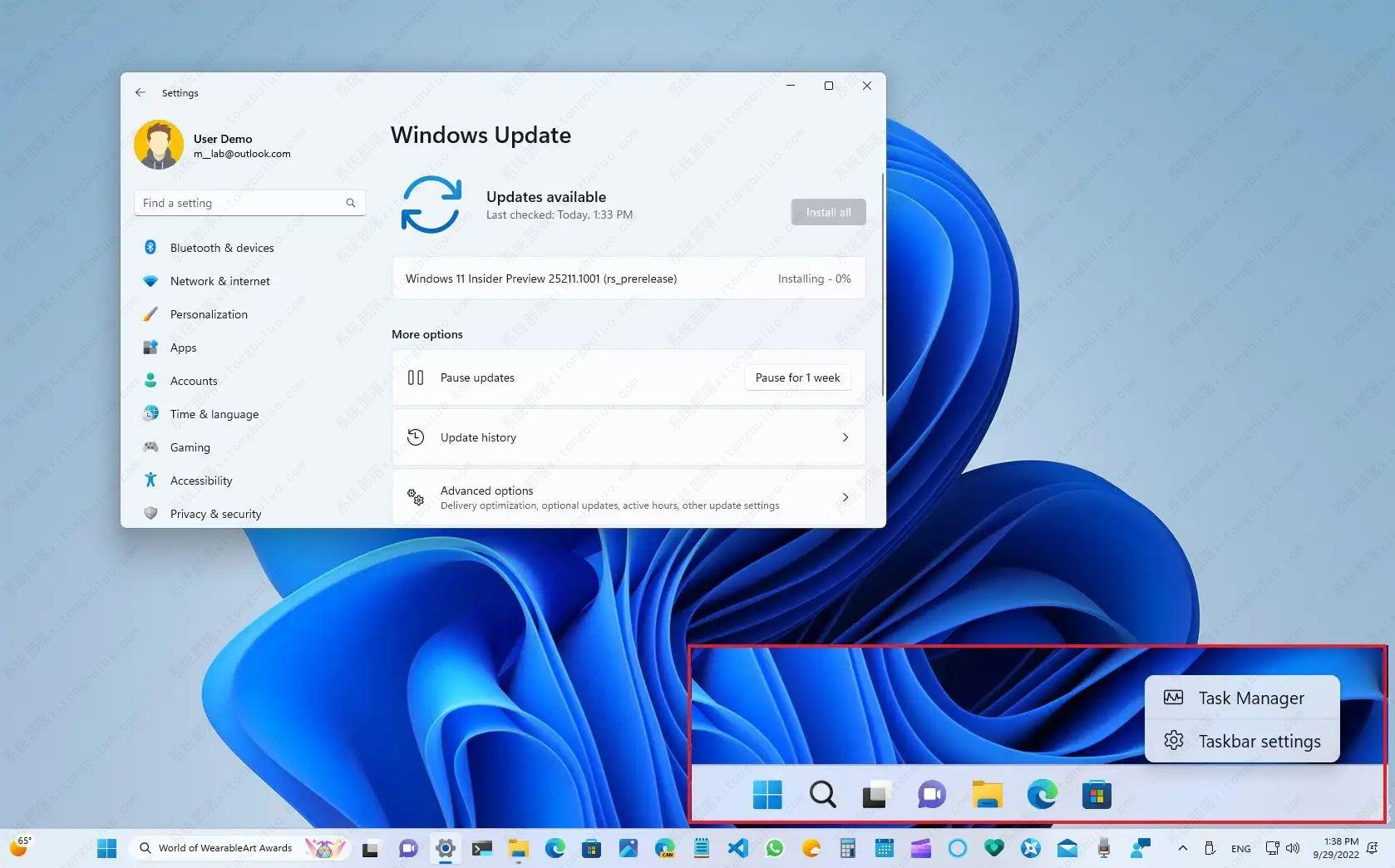The image size is (1395, 868).
Task: Click the Settings gear taskbar icon
Action: (446, 848)
